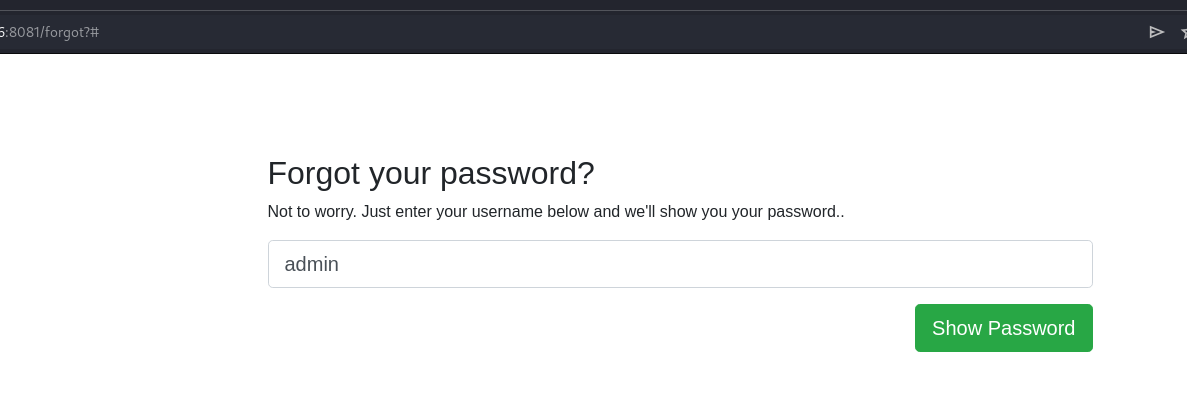The image size is (1187, 419).
Task: Click the 8081 port number in the URL
Action: pos(23,33)
